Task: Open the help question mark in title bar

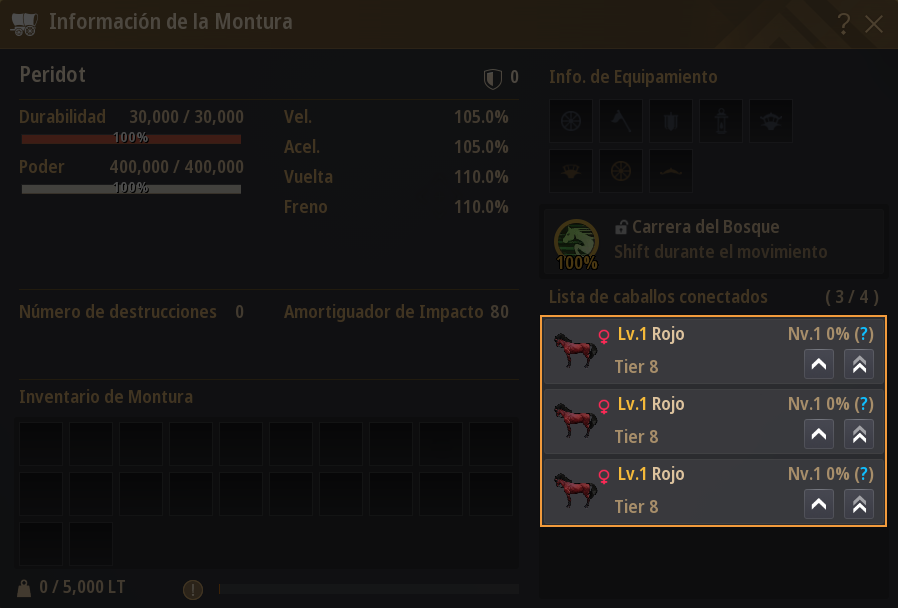Action: [843, 24]
